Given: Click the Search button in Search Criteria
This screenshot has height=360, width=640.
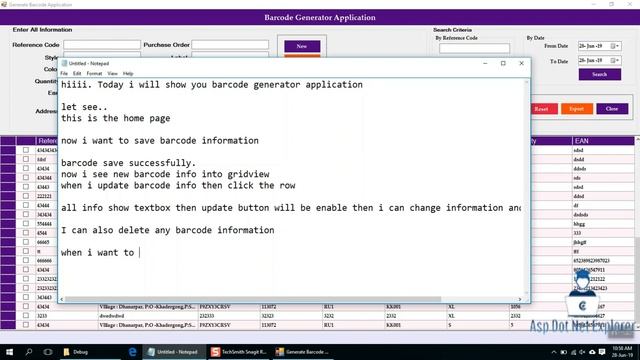Looking at the screenshot, I should point(600,74).
